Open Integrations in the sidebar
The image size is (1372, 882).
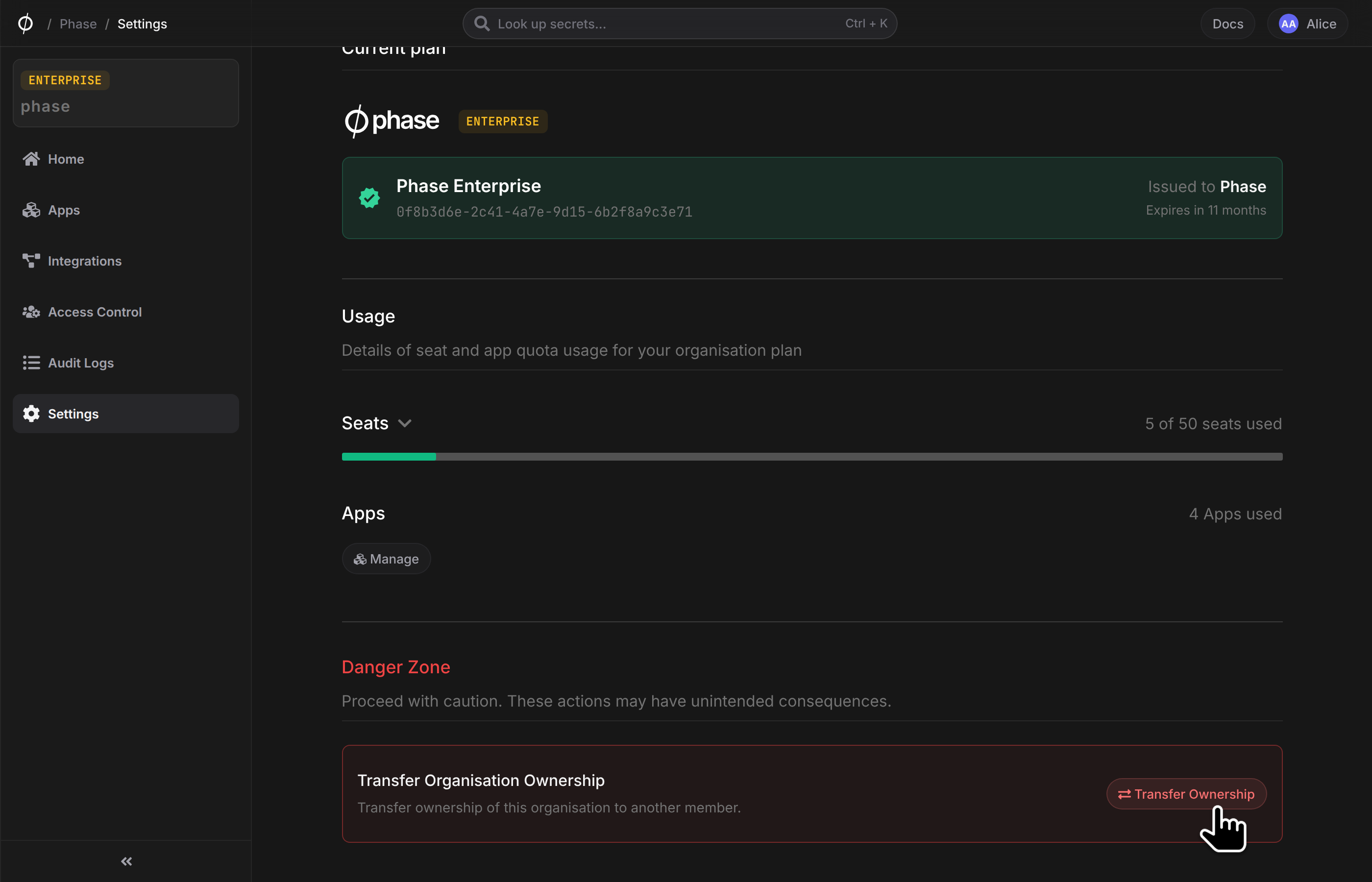coord(126,261)
